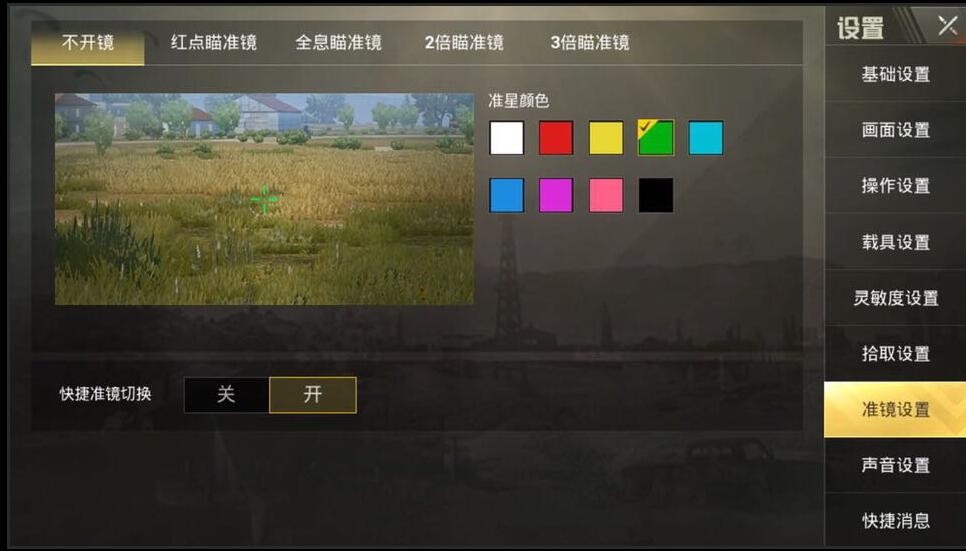The image size is (966, 551).
Task: Pick the magenta crosshair color swatch
Action: coord(556,195)
